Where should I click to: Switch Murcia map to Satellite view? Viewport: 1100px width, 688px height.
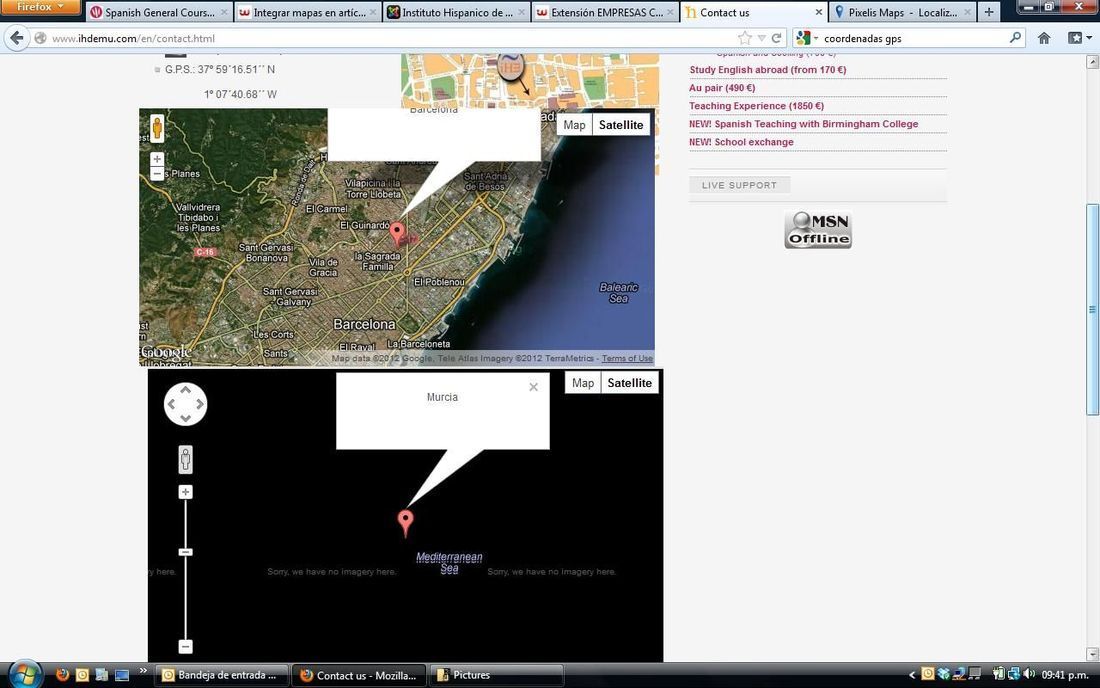[629, 383]
